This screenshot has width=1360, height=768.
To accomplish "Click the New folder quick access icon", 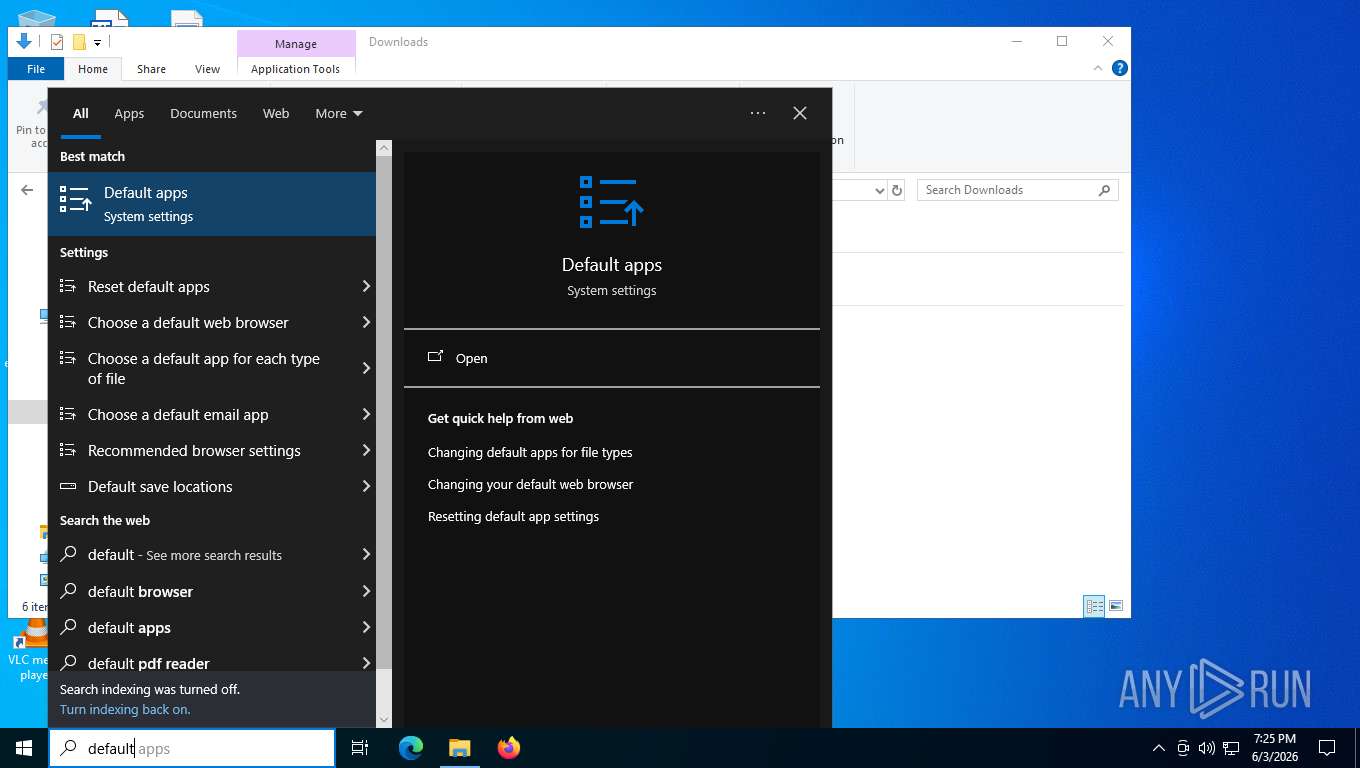I will pyautogui.click(x=79, y=42).
